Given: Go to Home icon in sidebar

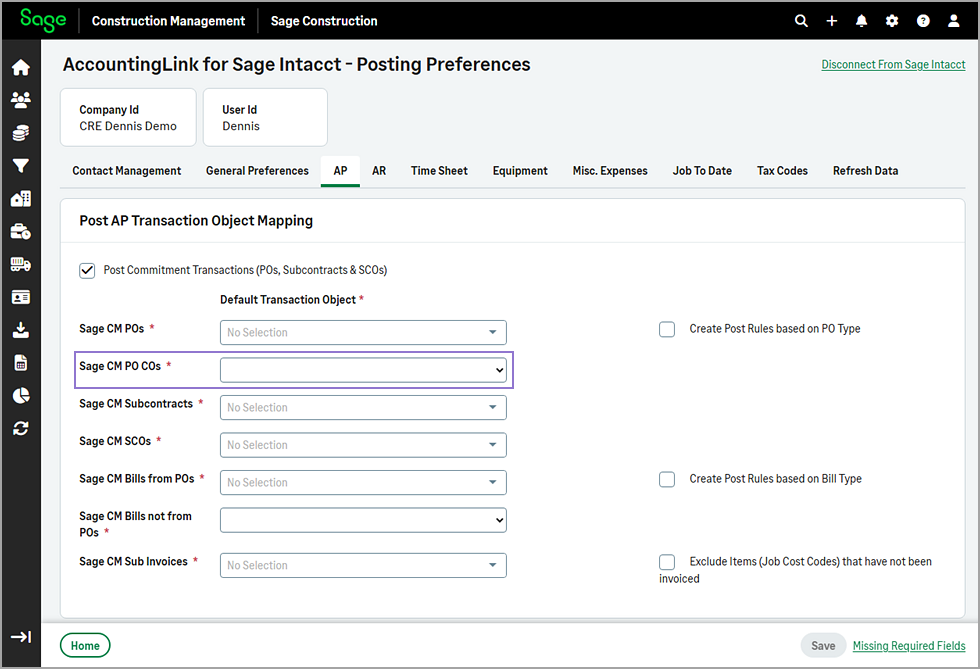Looking at the screenshot, I should point(21,67).
